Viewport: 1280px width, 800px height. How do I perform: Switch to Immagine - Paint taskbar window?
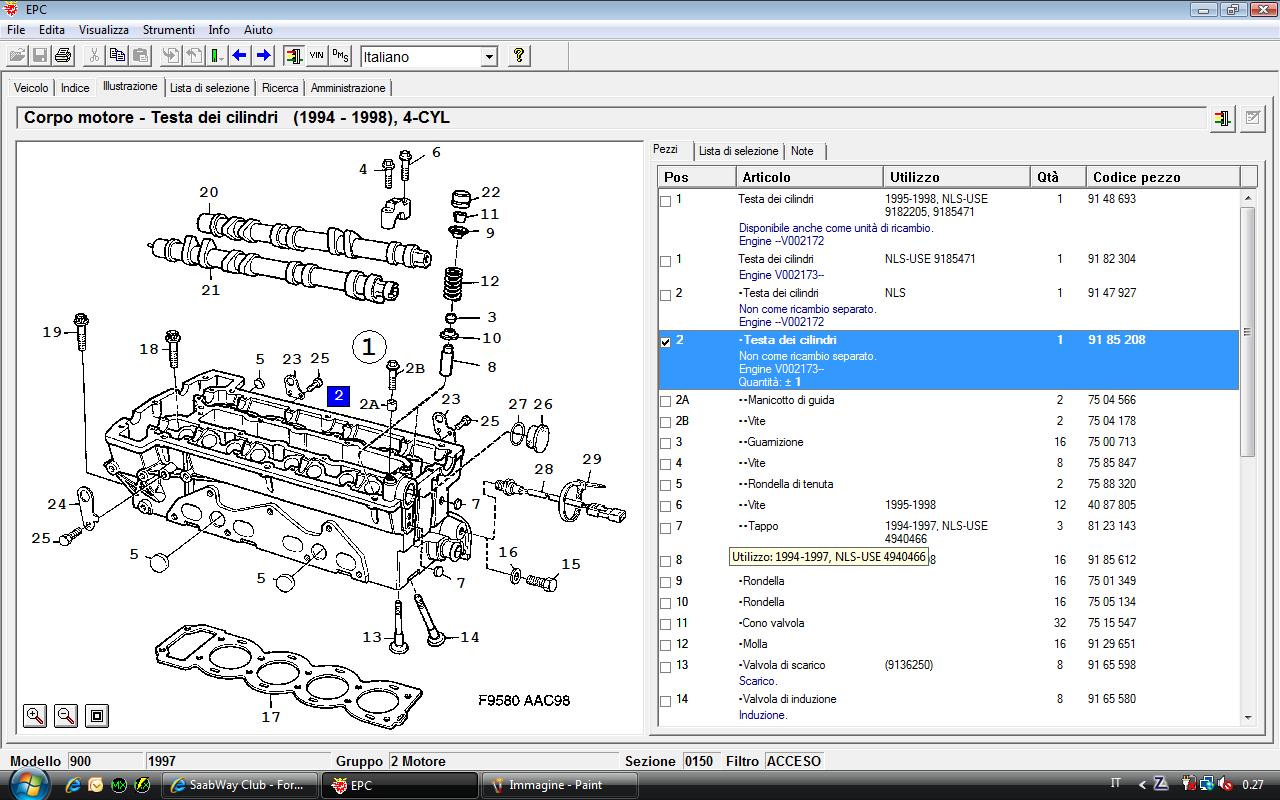(560, 785)
